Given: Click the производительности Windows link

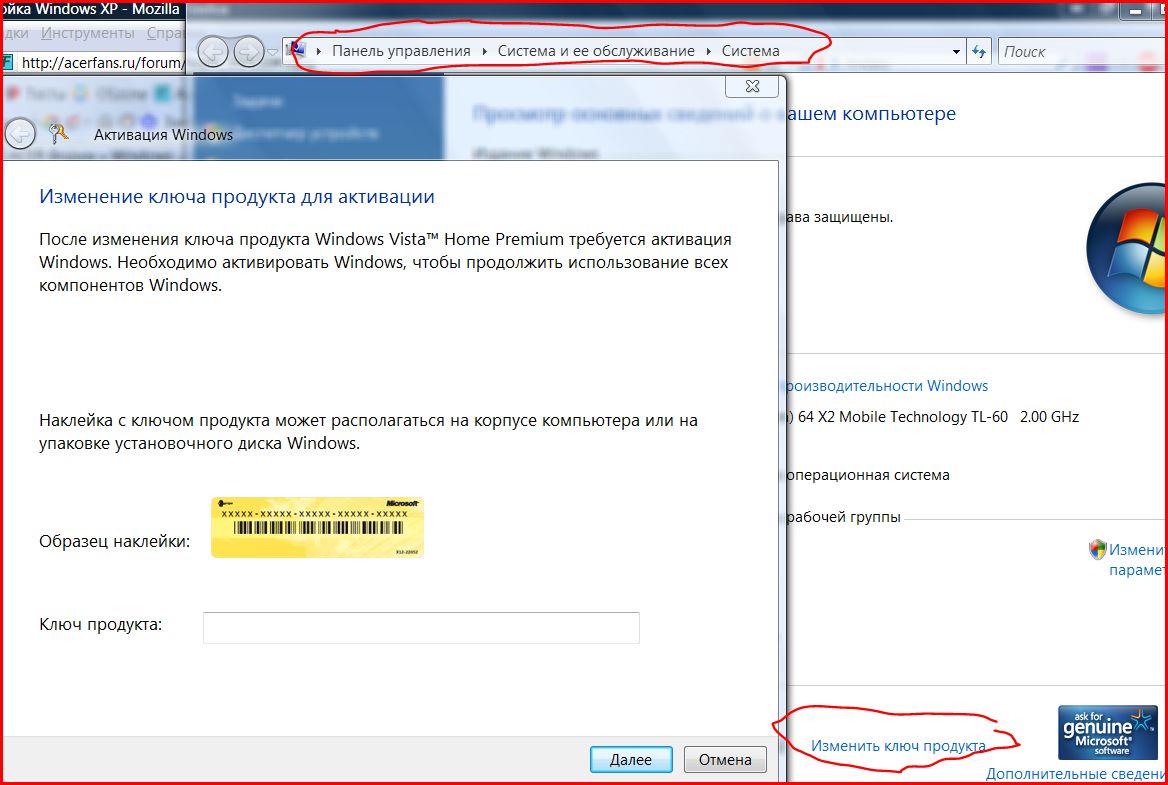Looking at the screenshot, I should pos(884,386).
